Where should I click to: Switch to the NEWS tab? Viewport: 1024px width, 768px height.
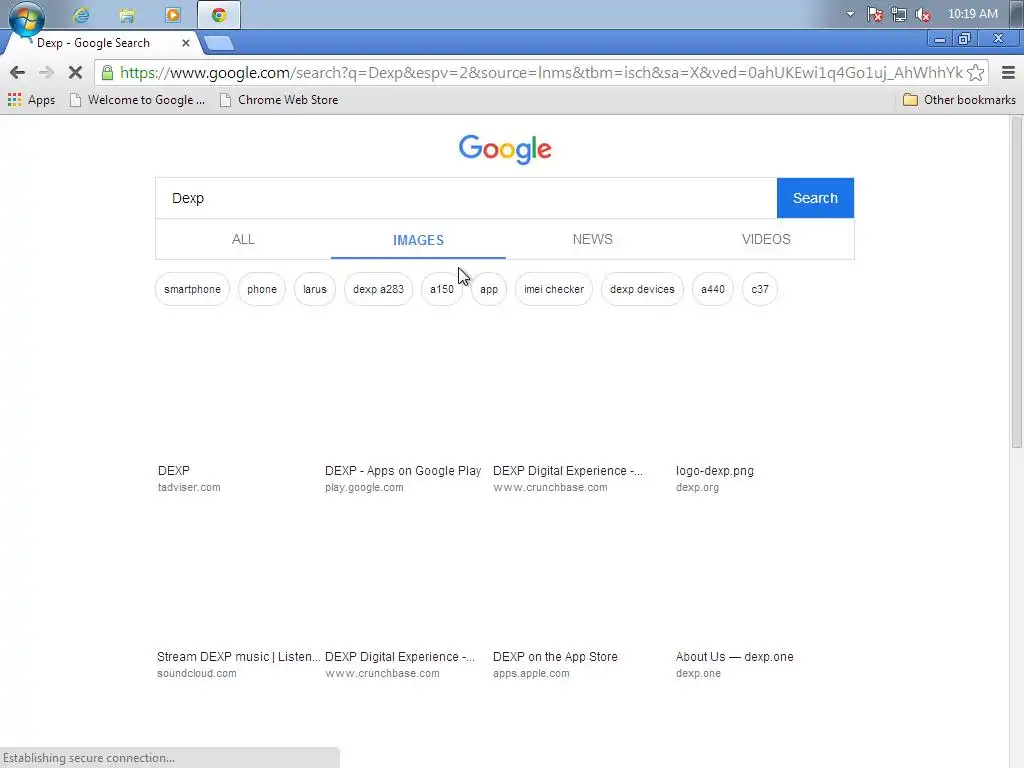pos(592,240)
